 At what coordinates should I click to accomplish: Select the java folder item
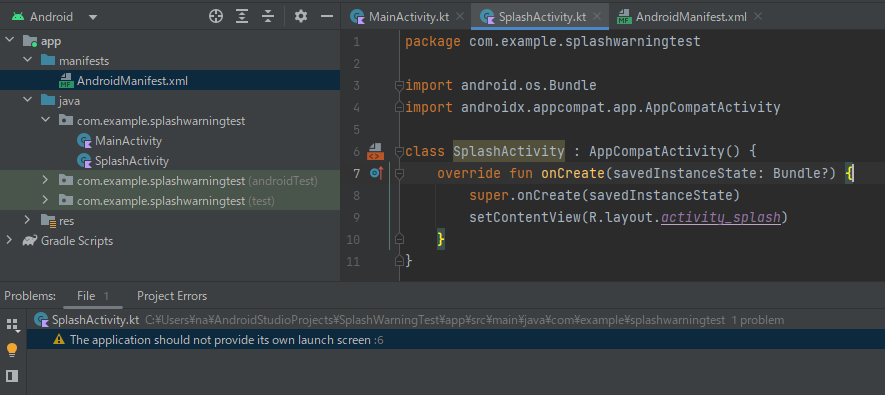click(69, 101)
